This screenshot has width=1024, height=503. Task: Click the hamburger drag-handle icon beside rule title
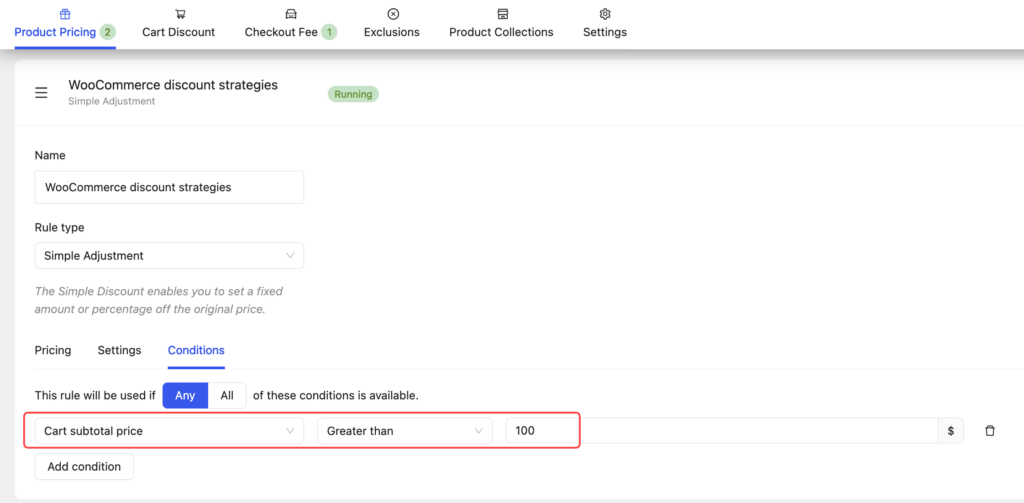tap(41, 93)
